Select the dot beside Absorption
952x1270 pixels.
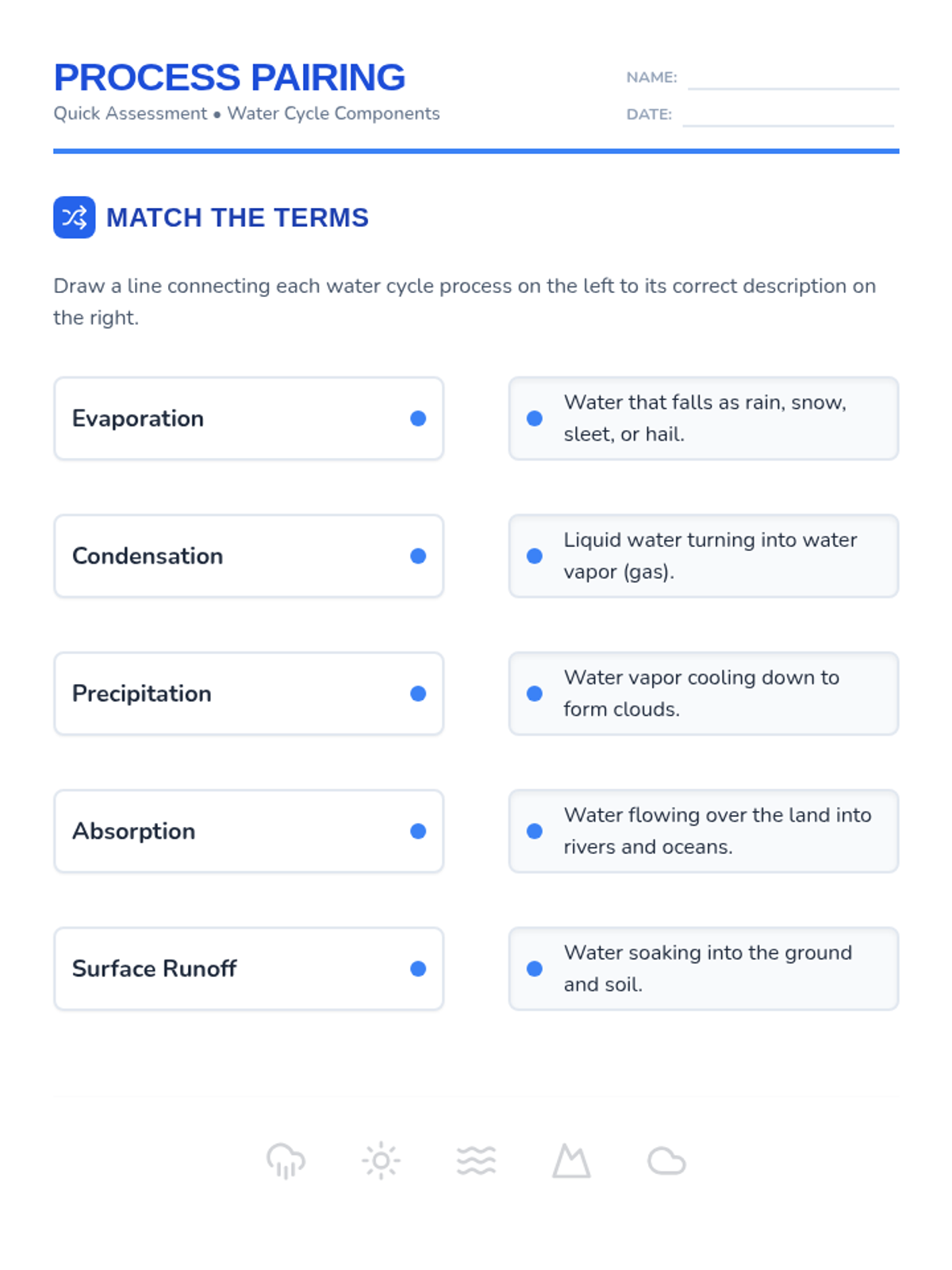[x=418, y=831]
